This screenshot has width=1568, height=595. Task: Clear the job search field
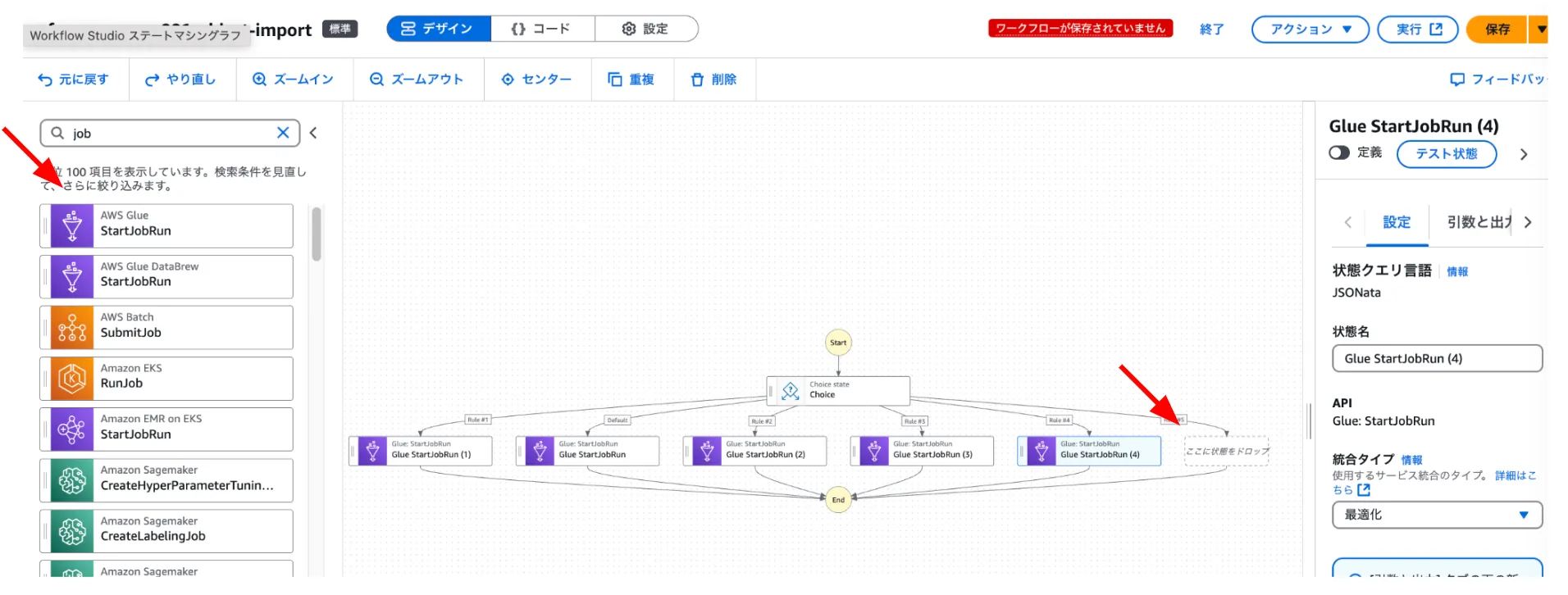click(283, 133)
